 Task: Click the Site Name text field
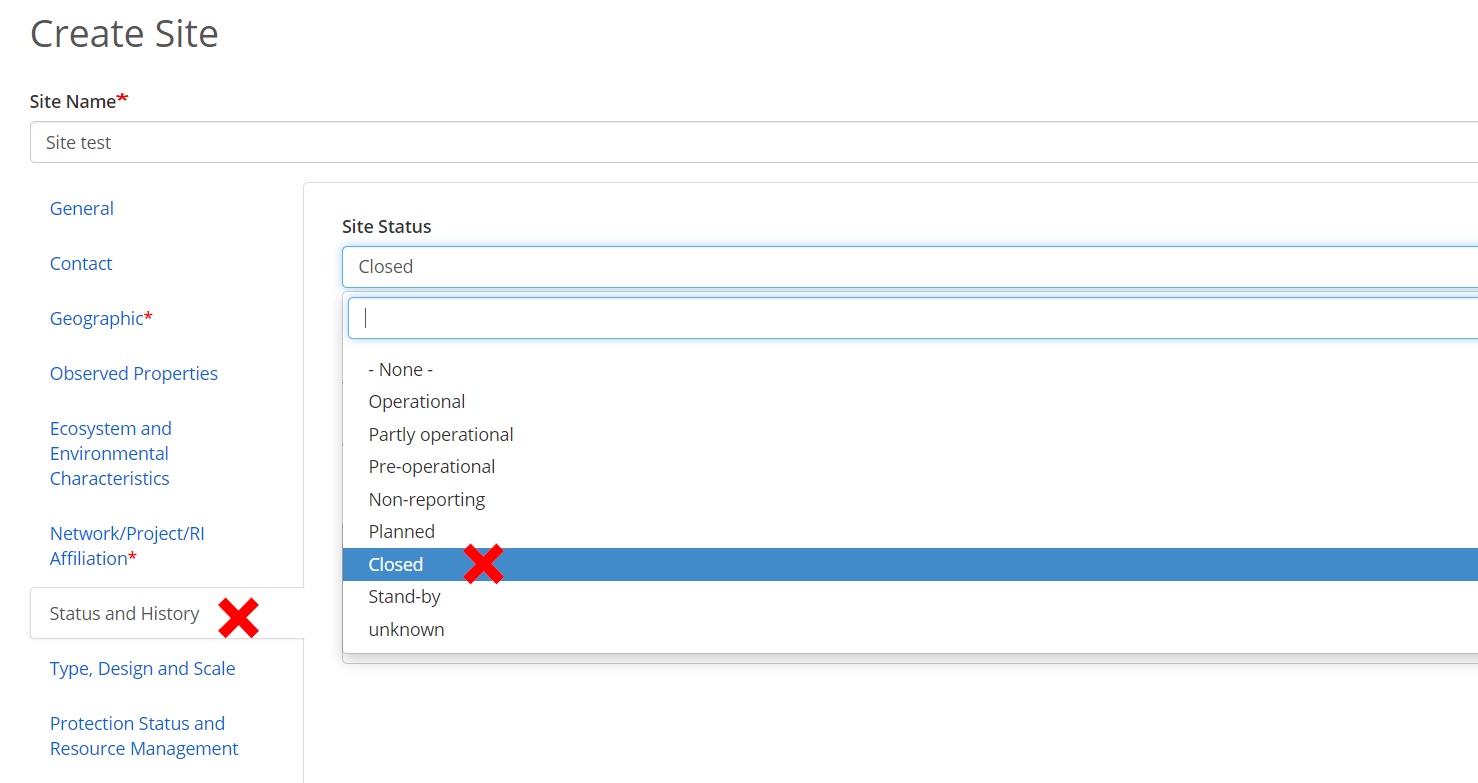pos(750,142)
